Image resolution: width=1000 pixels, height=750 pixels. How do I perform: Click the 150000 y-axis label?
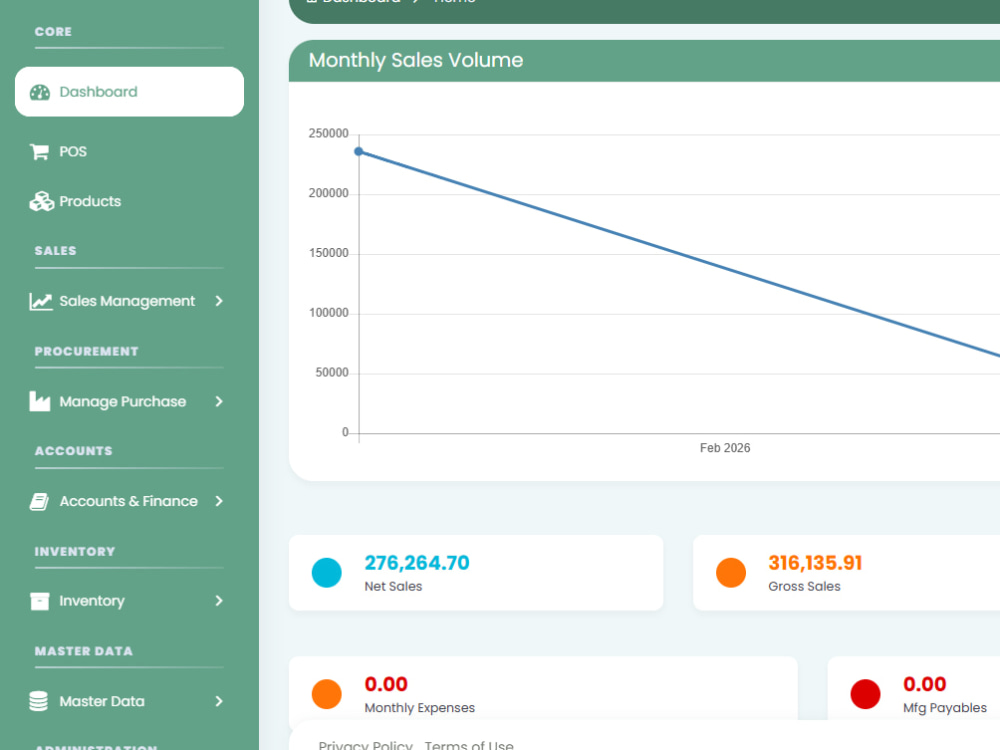pyautogui.click(x=328, y=253)
